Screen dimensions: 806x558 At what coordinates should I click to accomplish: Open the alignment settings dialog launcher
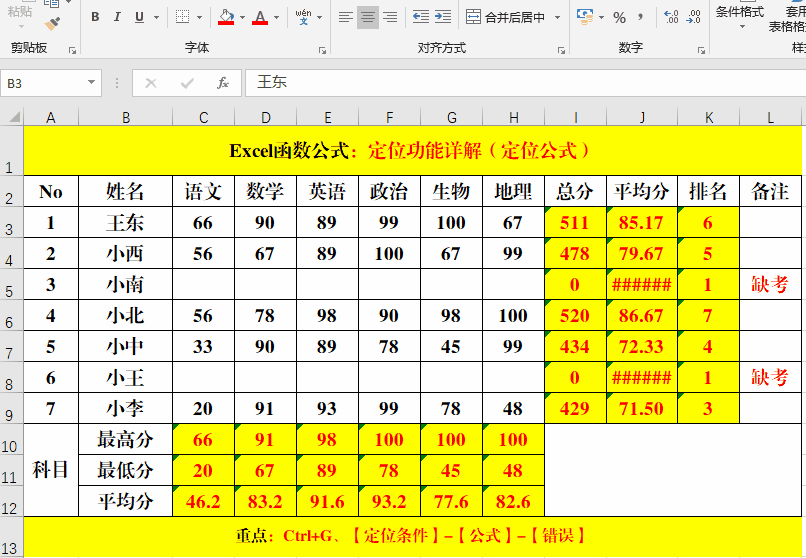[x=560, y=49]
